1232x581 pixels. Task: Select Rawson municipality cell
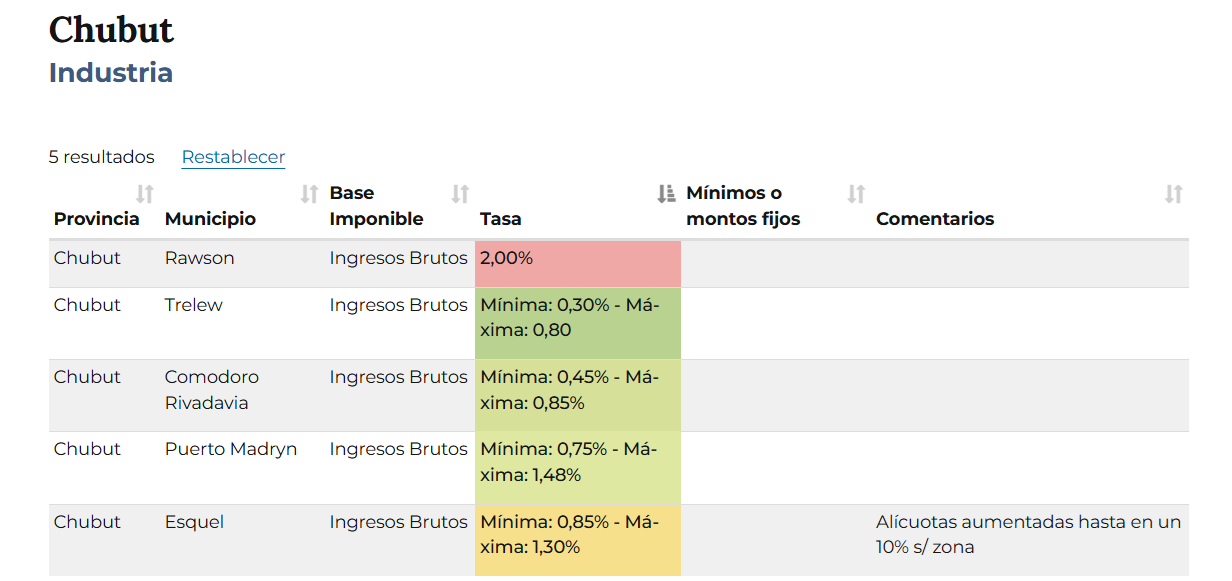pyautogui.click(x=200, y=258)
